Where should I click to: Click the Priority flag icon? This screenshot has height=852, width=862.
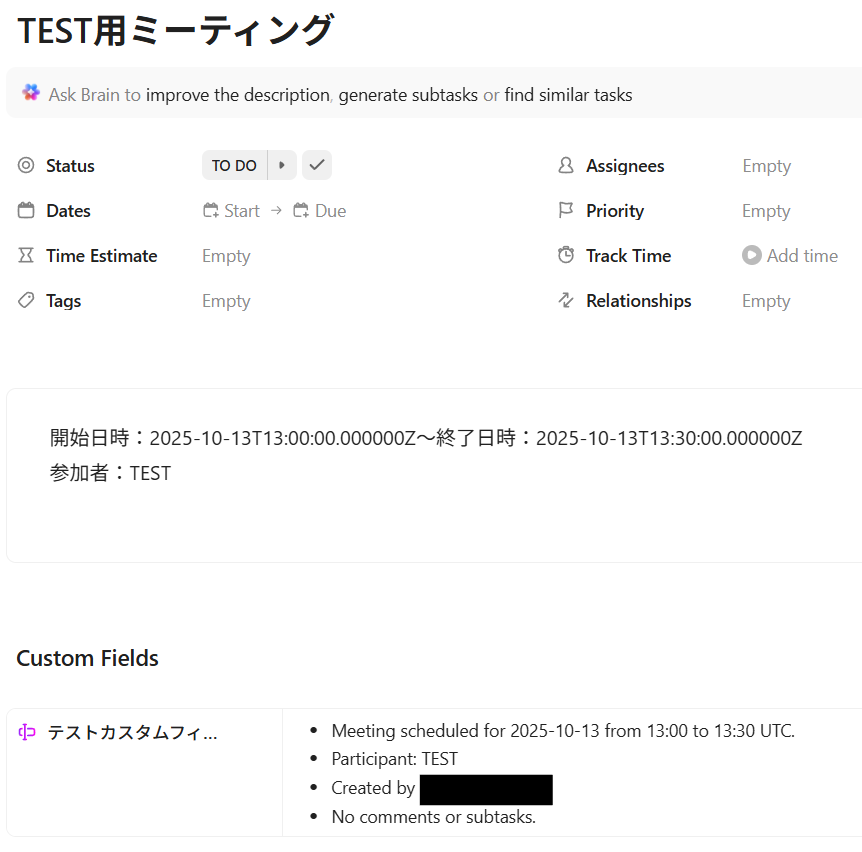click(566, 211)
